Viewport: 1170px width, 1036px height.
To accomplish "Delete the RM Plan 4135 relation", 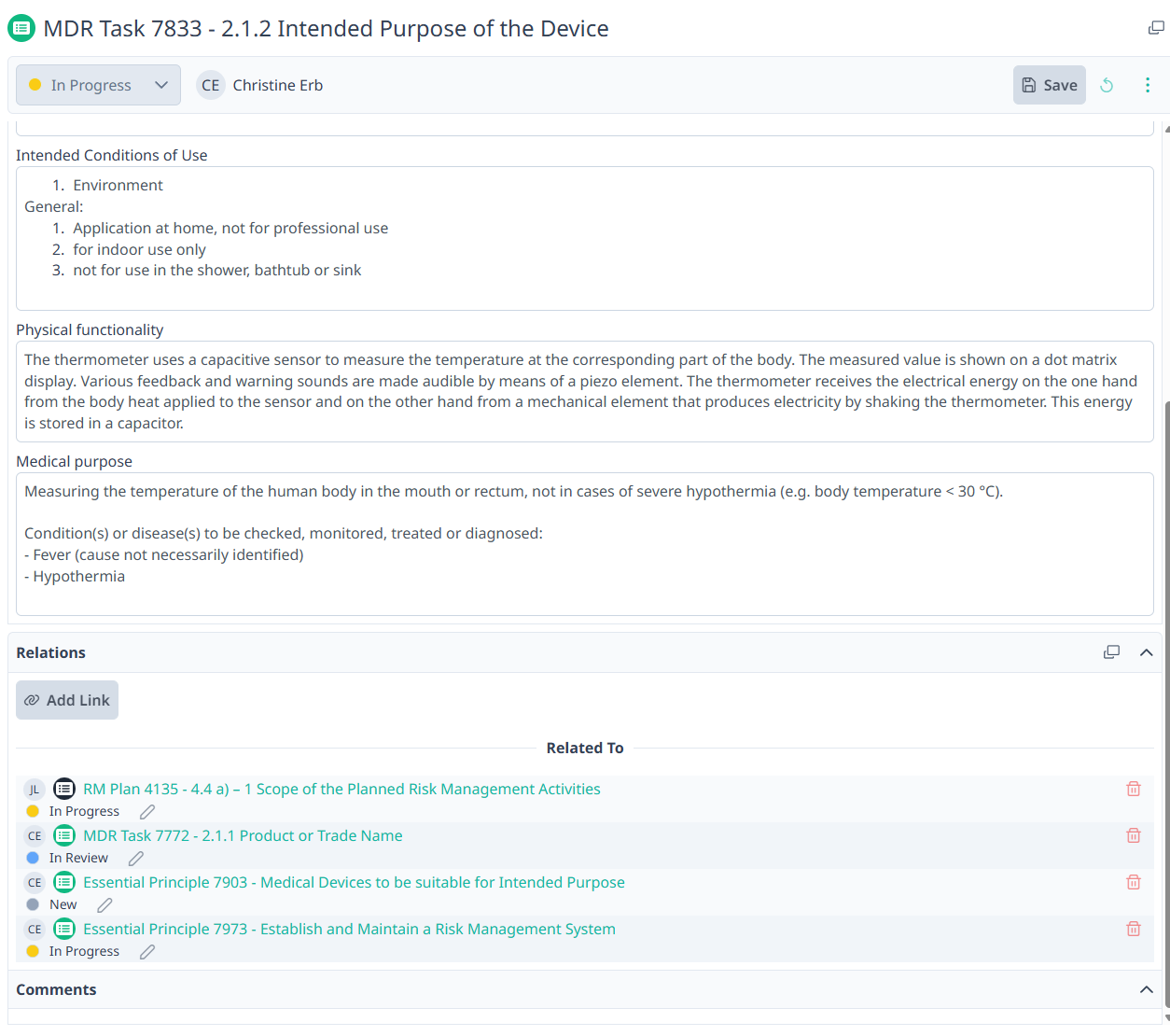I will point(1134,789).
